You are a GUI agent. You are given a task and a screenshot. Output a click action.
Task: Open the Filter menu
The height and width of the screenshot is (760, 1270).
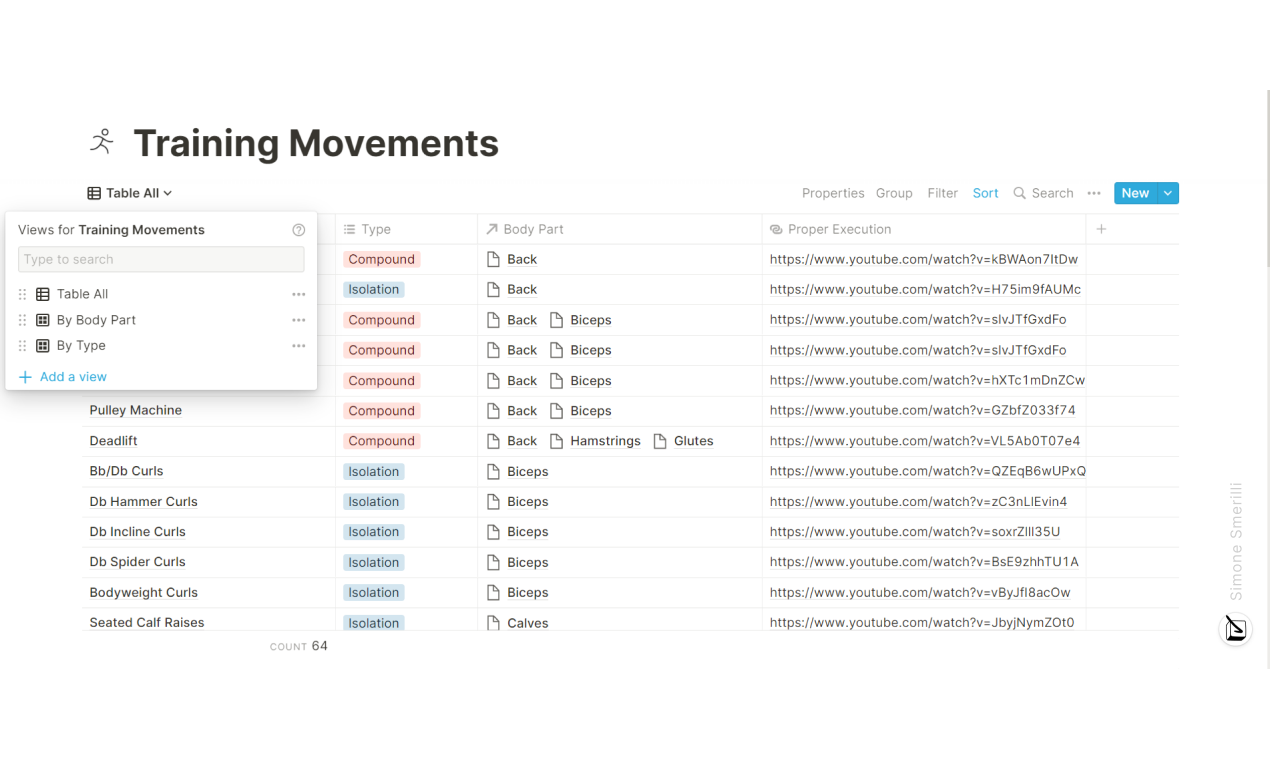[942, 192]
